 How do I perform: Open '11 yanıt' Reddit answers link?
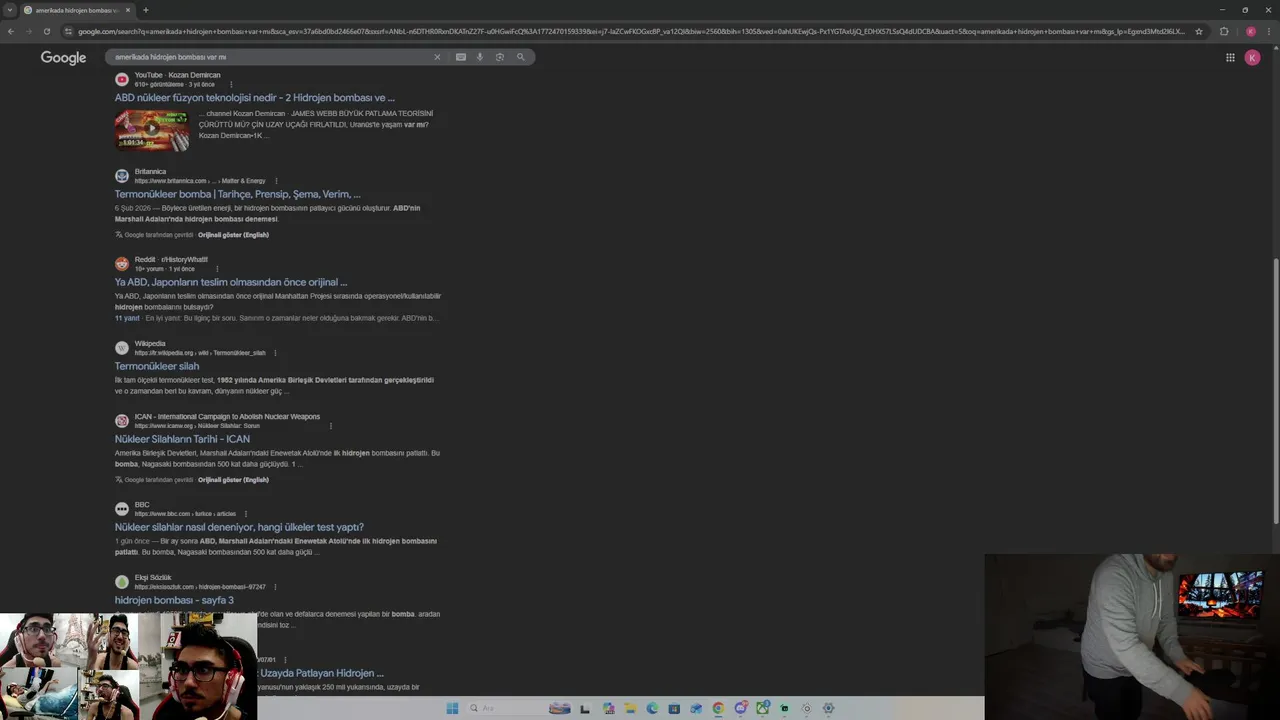(x=127, y=318)
